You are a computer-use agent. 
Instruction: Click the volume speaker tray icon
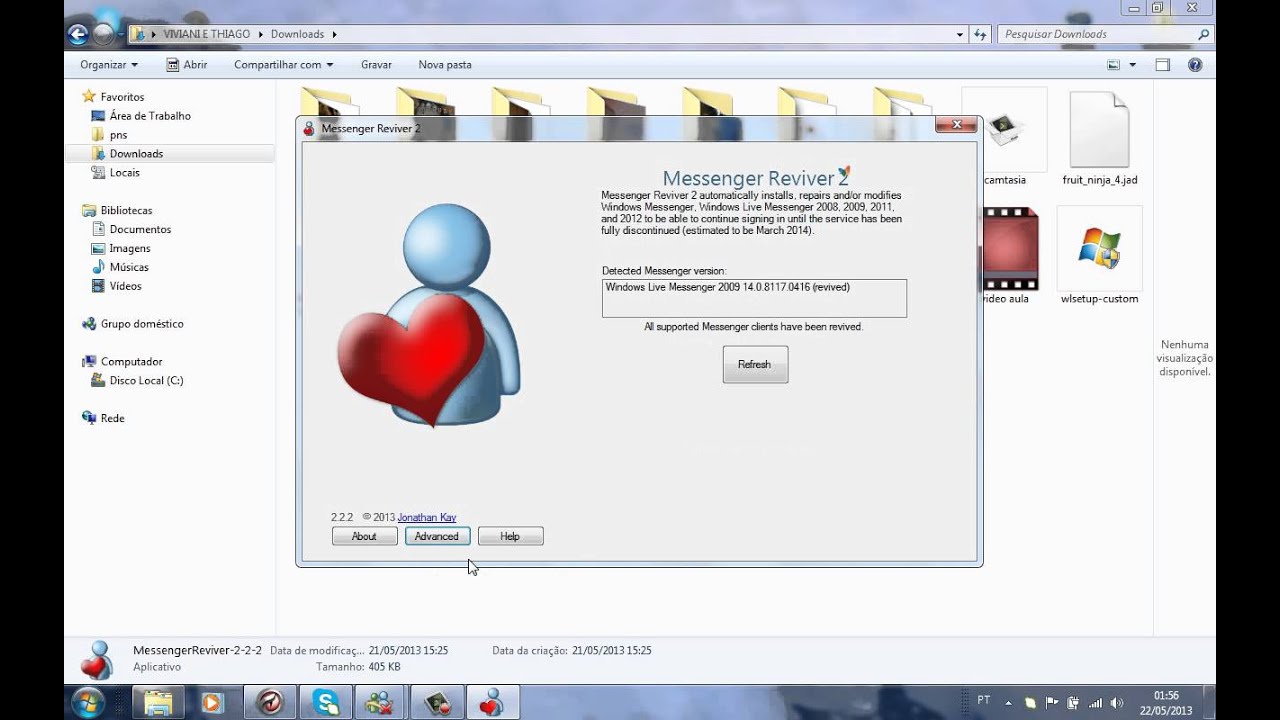pyautogui.click(x=1116, y=702)
